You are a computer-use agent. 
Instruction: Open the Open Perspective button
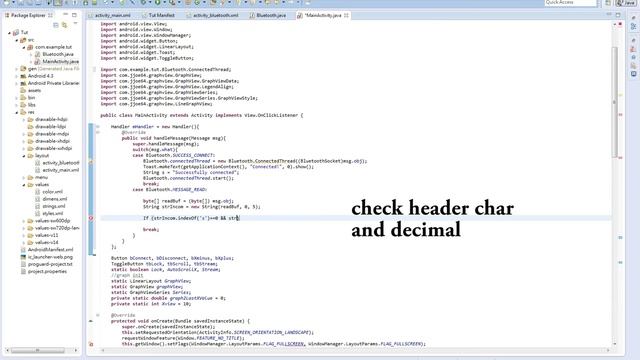(x=608, y=3)
